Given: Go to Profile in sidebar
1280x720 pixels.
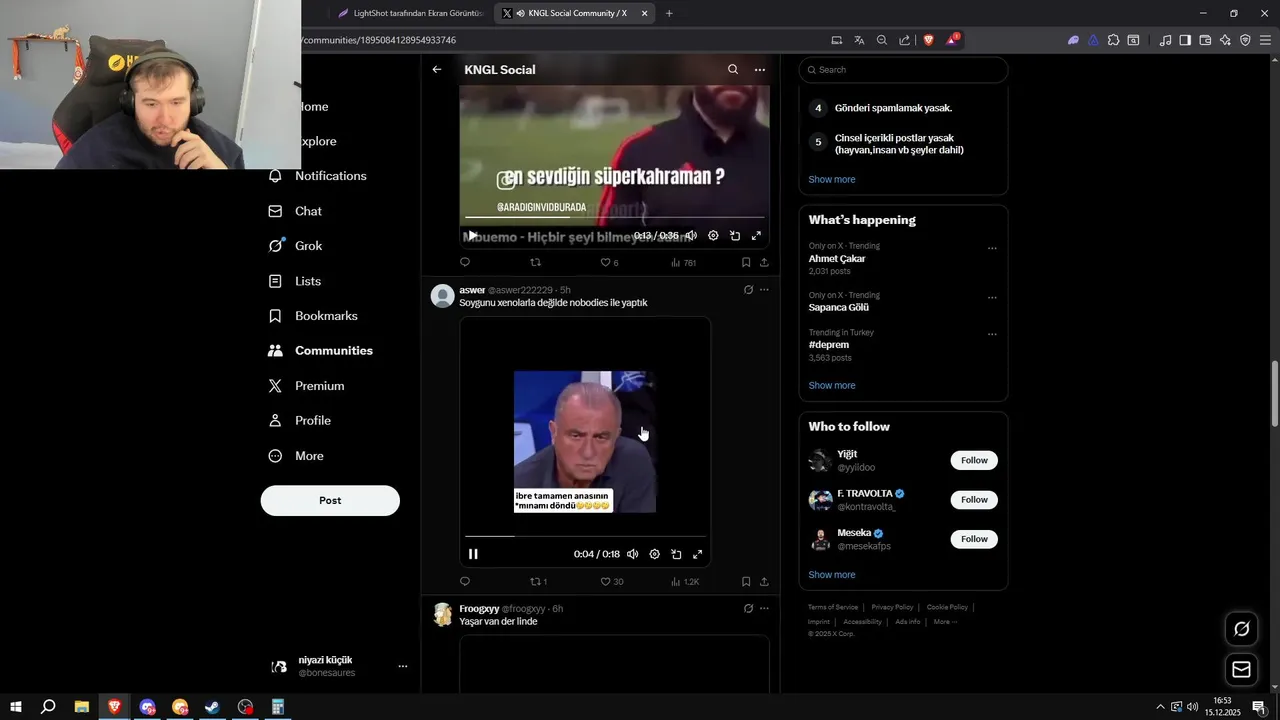Looking at the screenshot, I should point(300,421).
